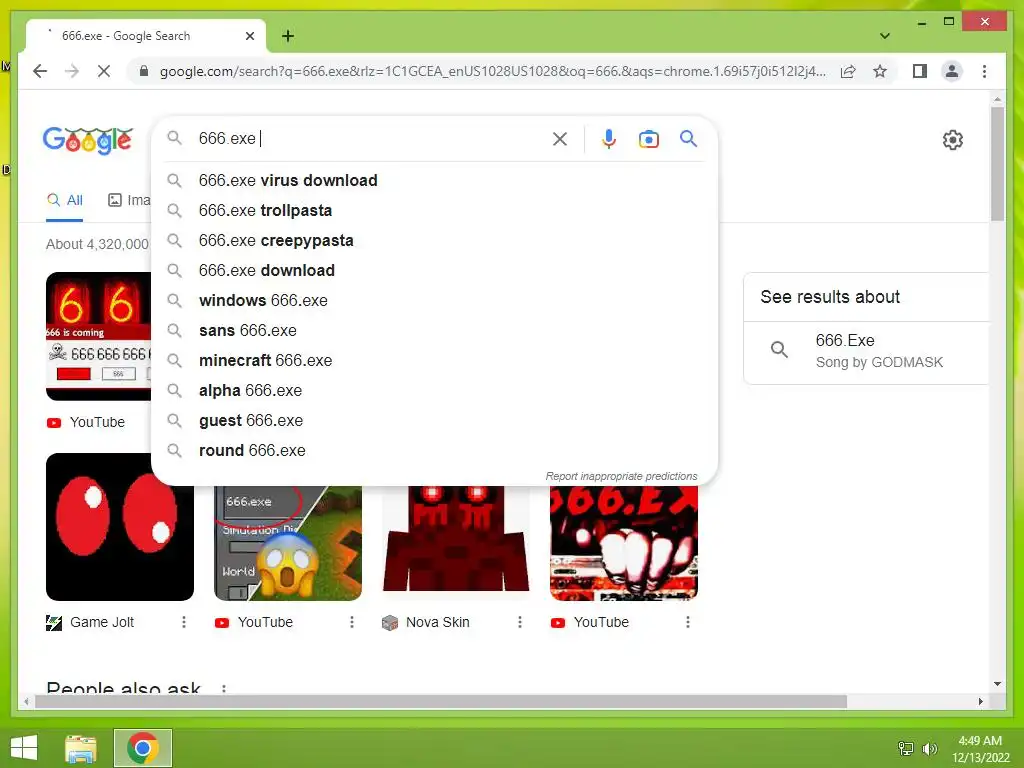Open a new tab with plus button
This screenshot has width=1024, height=768.
coord(288,36)
